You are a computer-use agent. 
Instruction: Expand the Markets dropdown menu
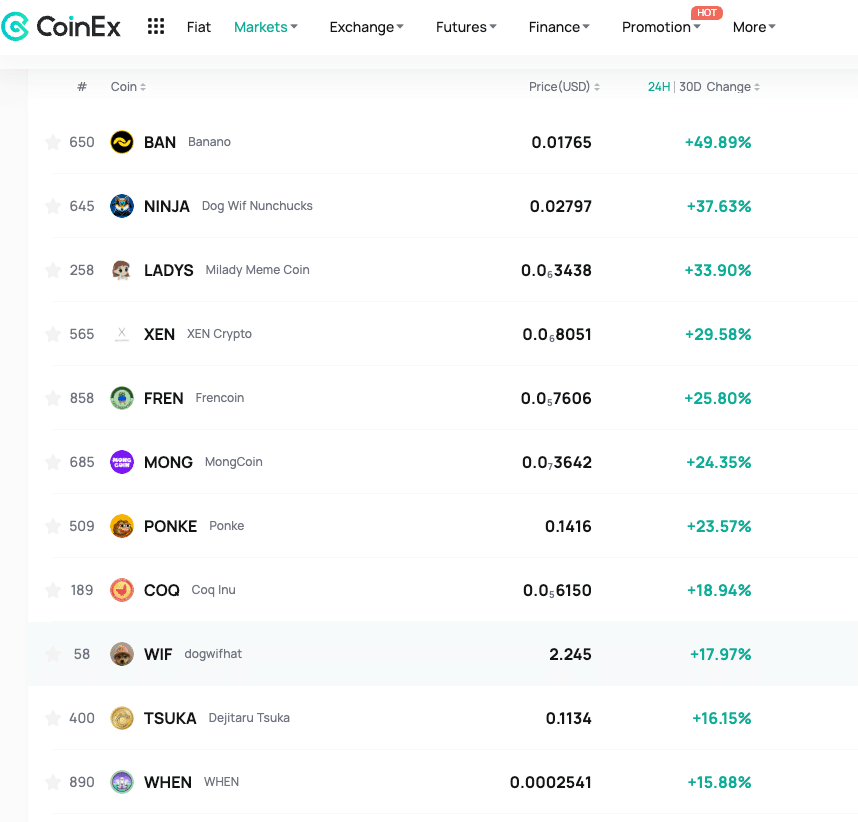click(x=265, y=27)
